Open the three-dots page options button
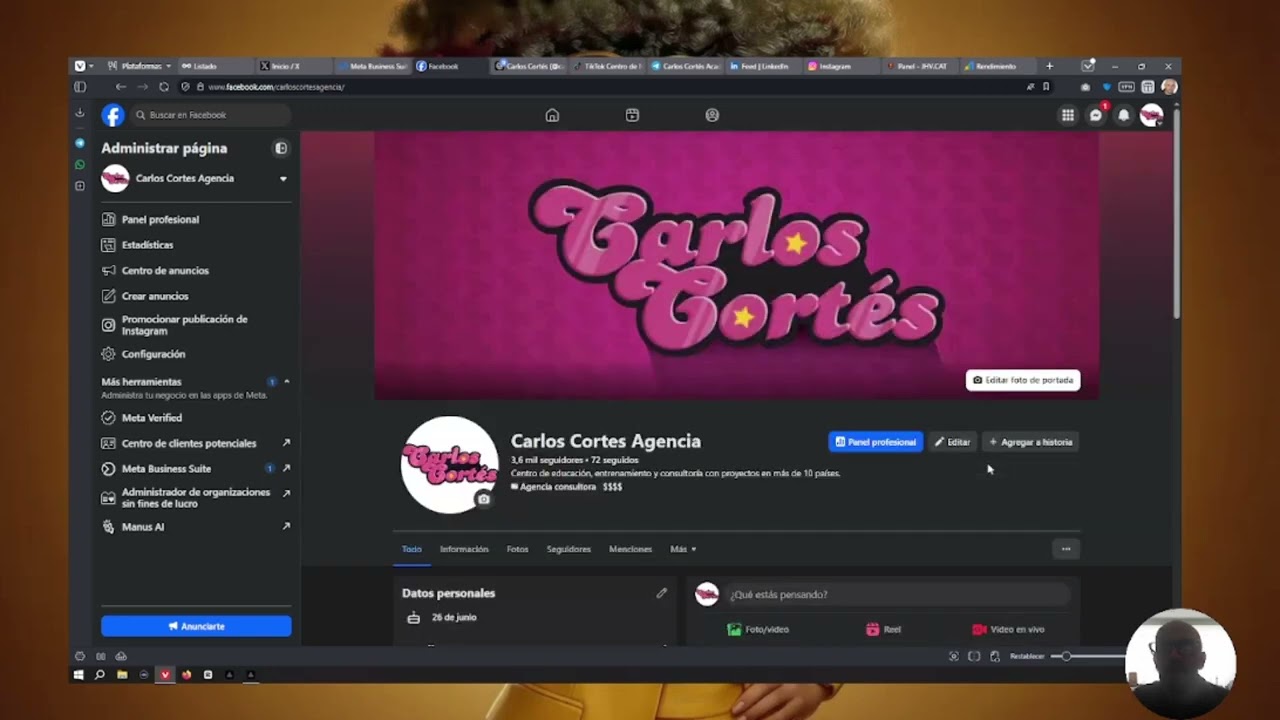Image resolution: width=1280 pixels, height=720 pixels. (x=1066, y=549)
